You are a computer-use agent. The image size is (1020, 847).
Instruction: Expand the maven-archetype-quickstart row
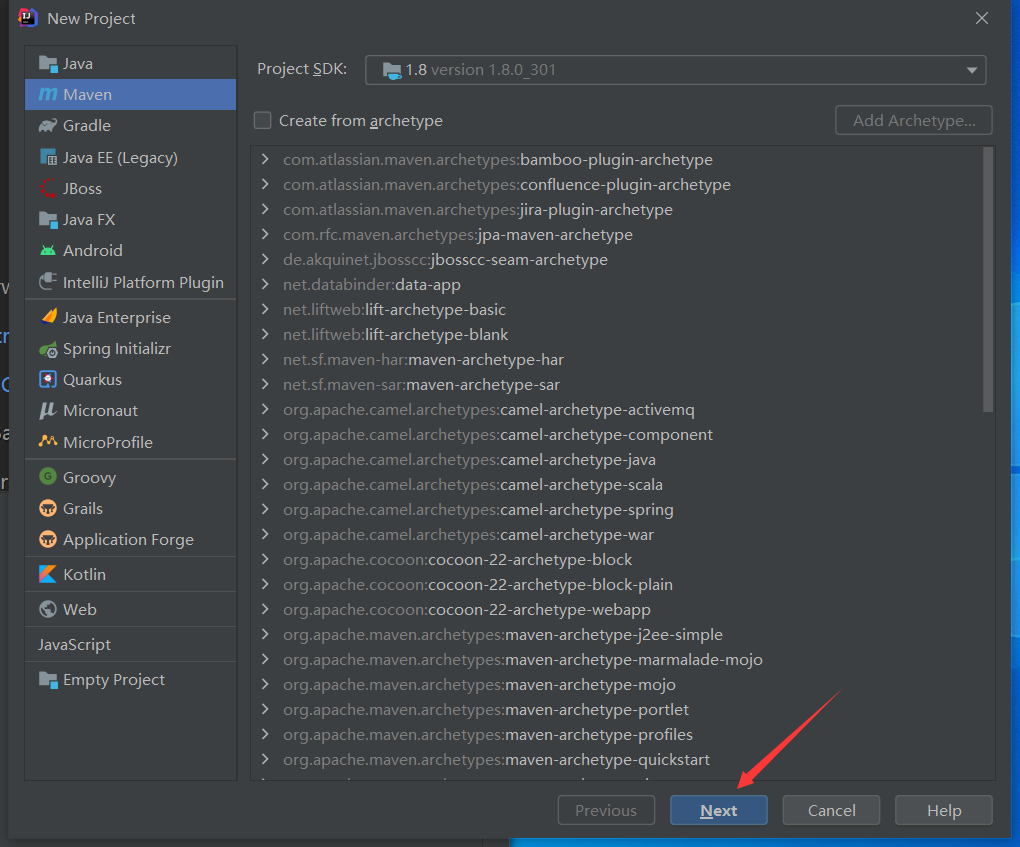coord(265,759)
